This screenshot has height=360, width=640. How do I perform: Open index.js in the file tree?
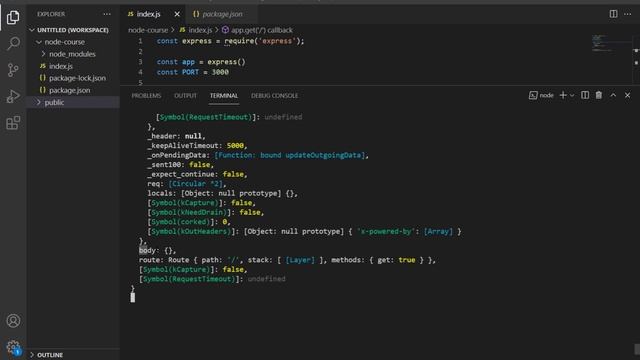[61, 66]
